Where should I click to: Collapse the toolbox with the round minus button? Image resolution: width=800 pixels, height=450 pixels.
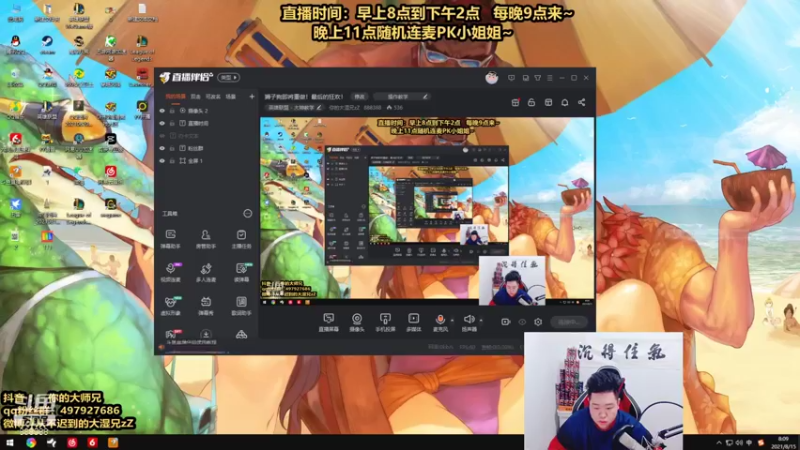pyautogui.click(x=247, y=213)
